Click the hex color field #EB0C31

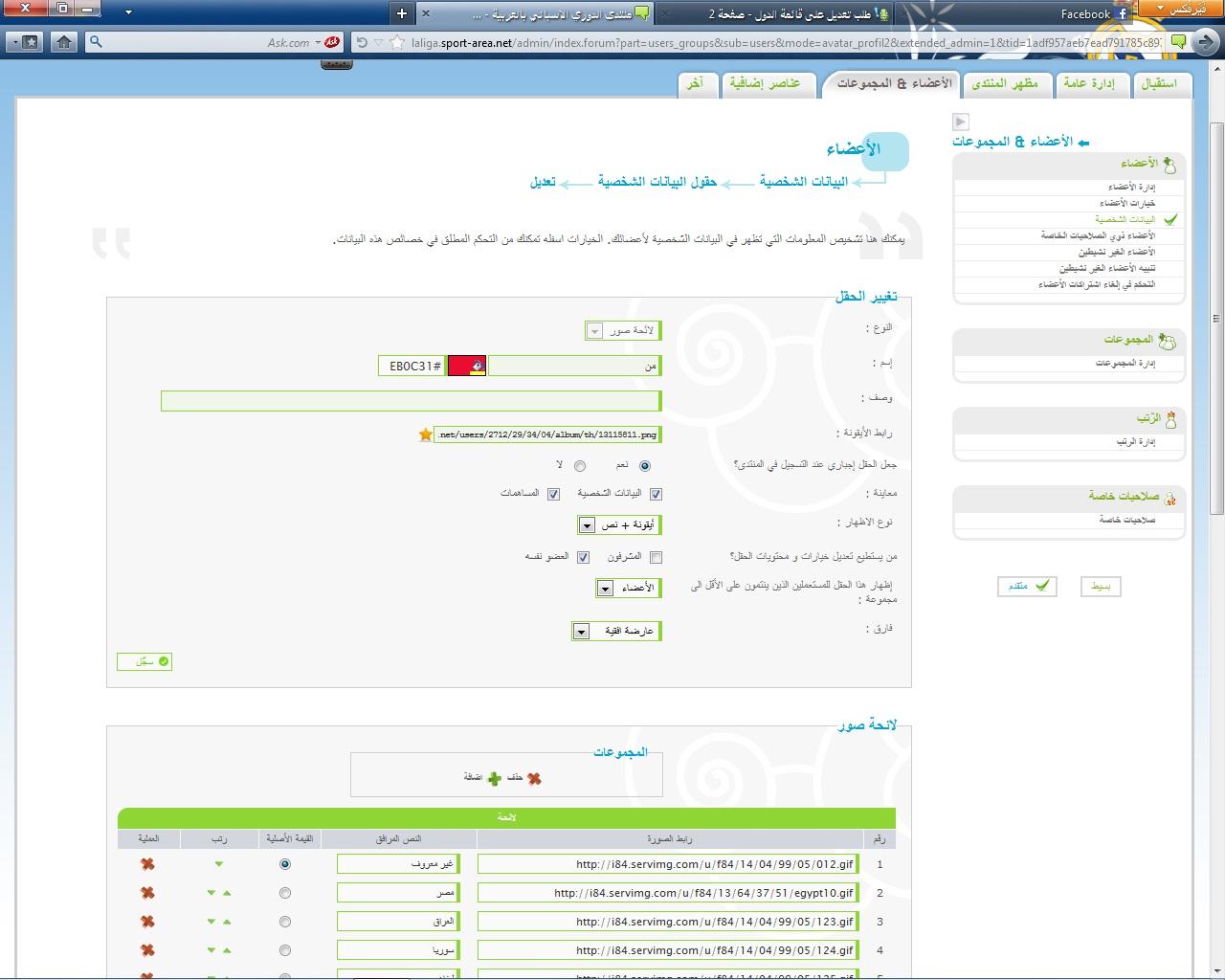pyautogui.click(x=412, y=366)
